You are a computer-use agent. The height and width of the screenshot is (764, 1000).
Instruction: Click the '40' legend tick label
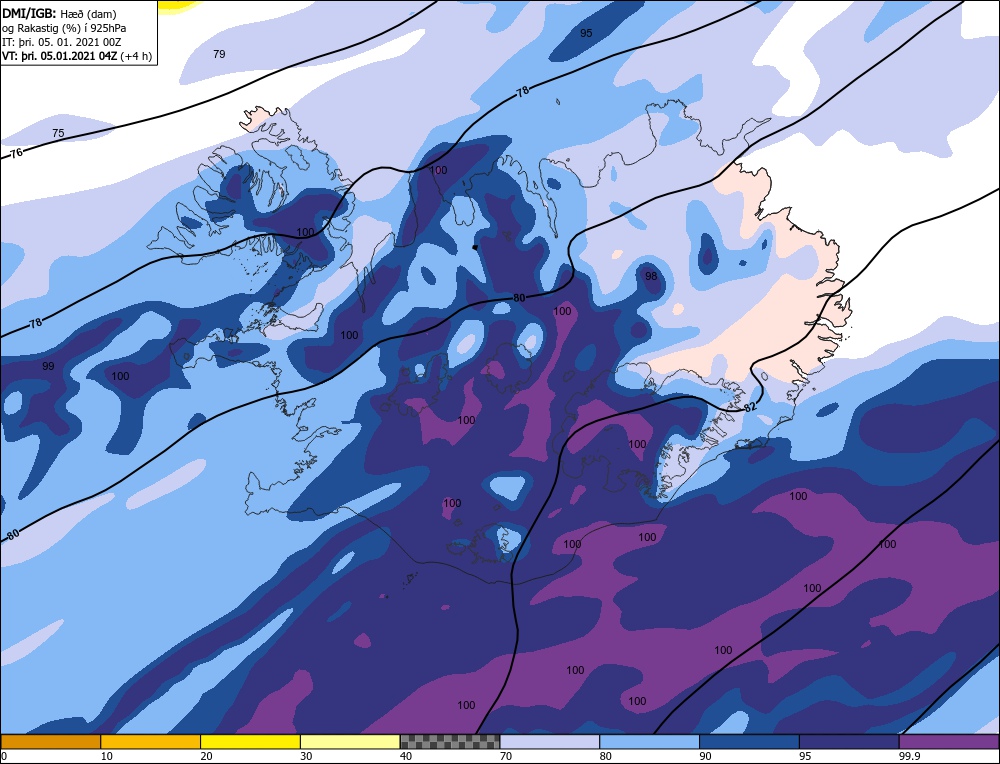(406, 756)
